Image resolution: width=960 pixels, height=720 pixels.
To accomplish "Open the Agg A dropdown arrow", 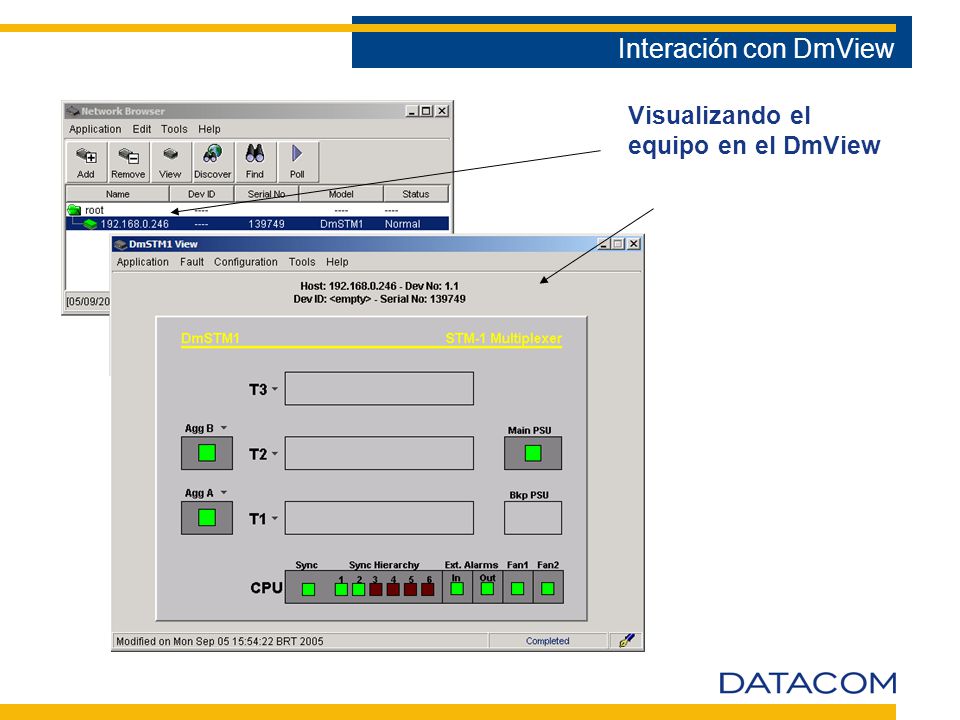I will coord(224,493).
